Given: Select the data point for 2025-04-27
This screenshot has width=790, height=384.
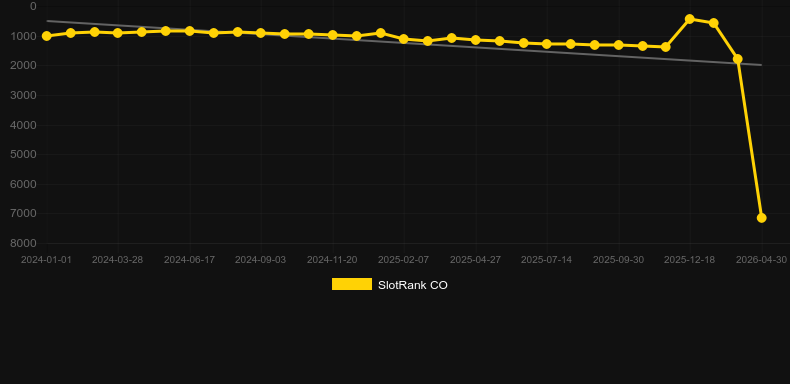Looking at the screenshot, I should pyautogui.click(x=476, y=40).
